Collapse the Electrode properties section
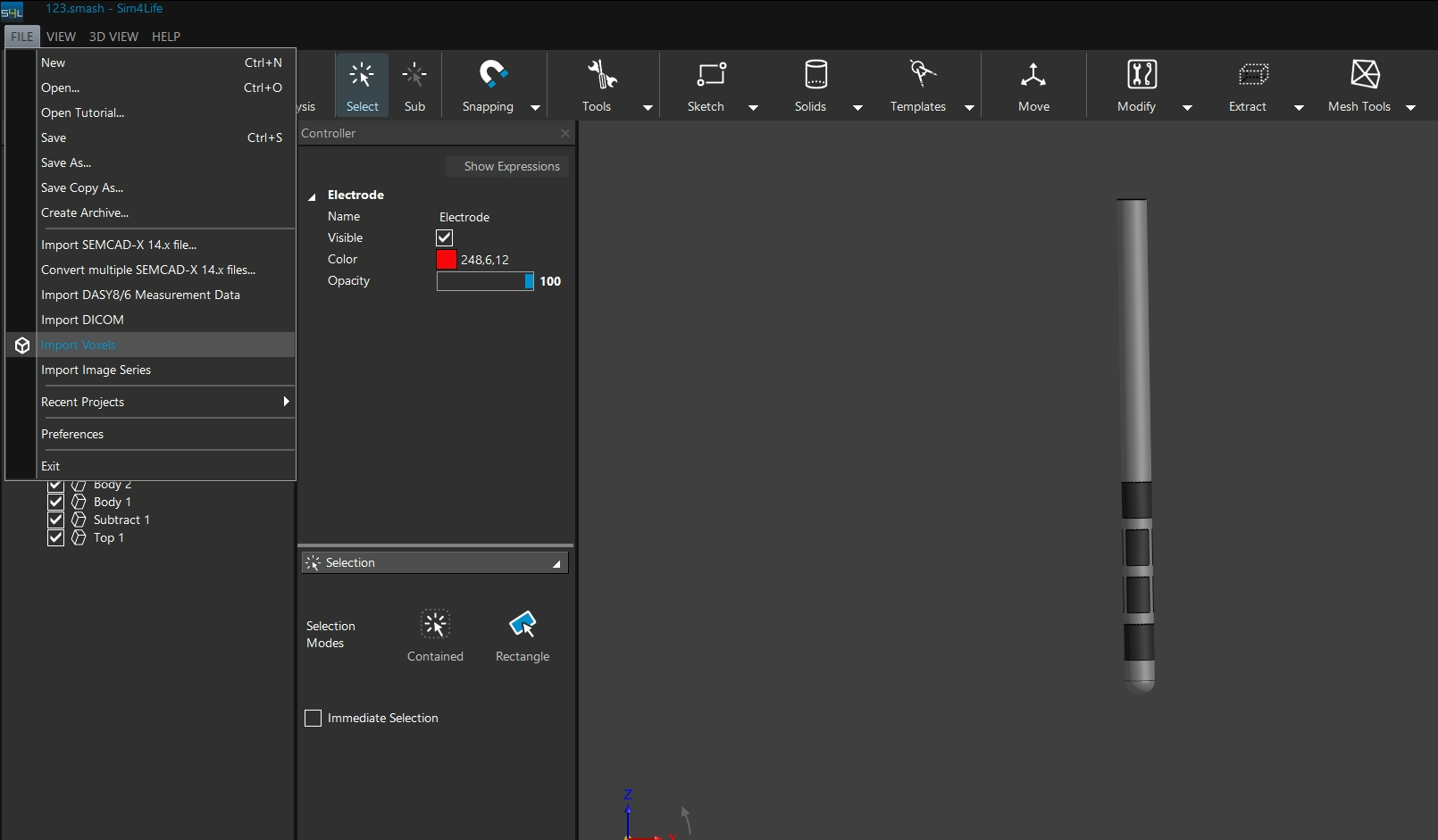The image size is (1438, 840). (312, 195)
